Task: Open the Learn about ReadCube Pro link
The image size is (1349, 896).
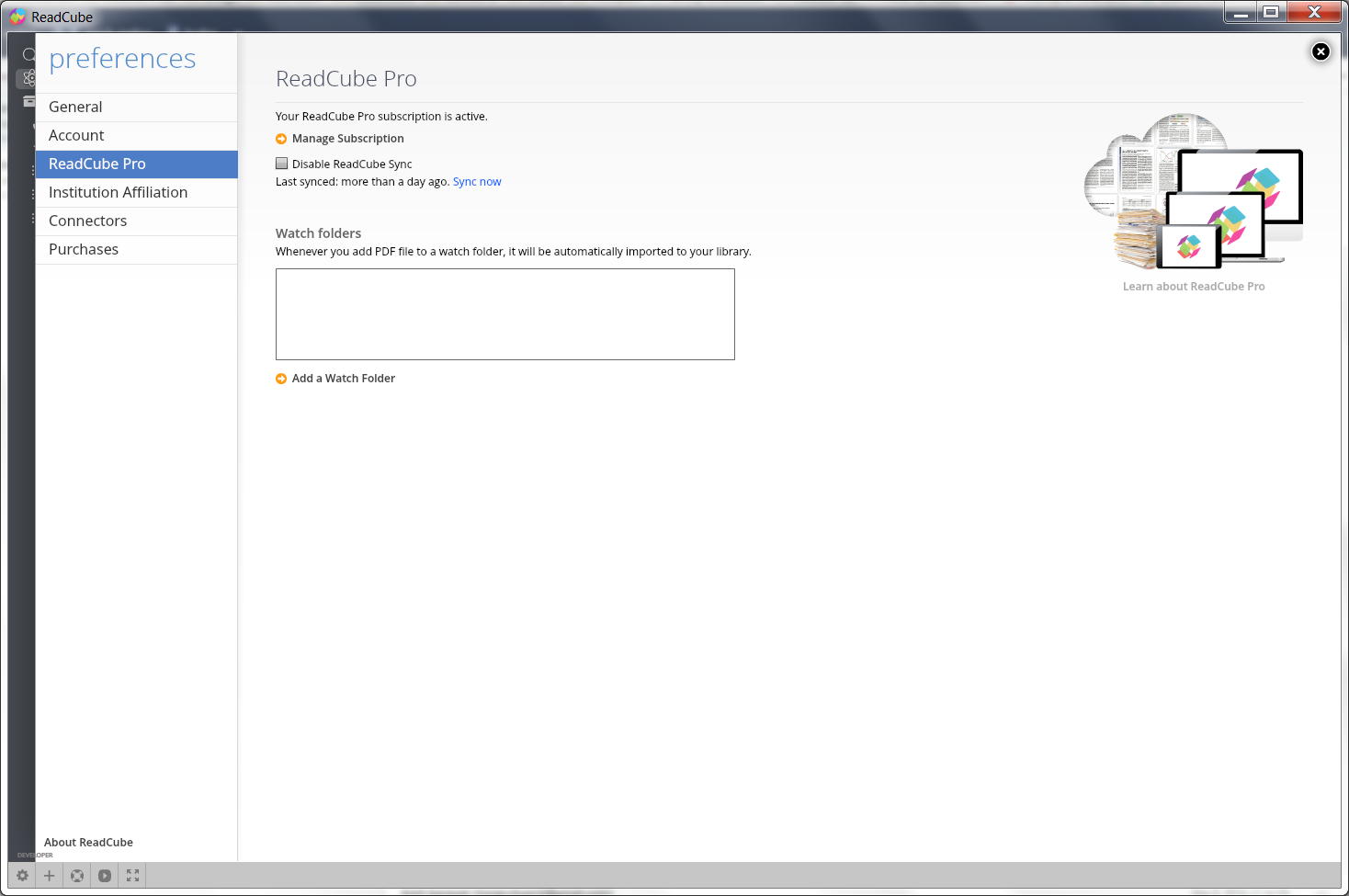Action: 1194,287
